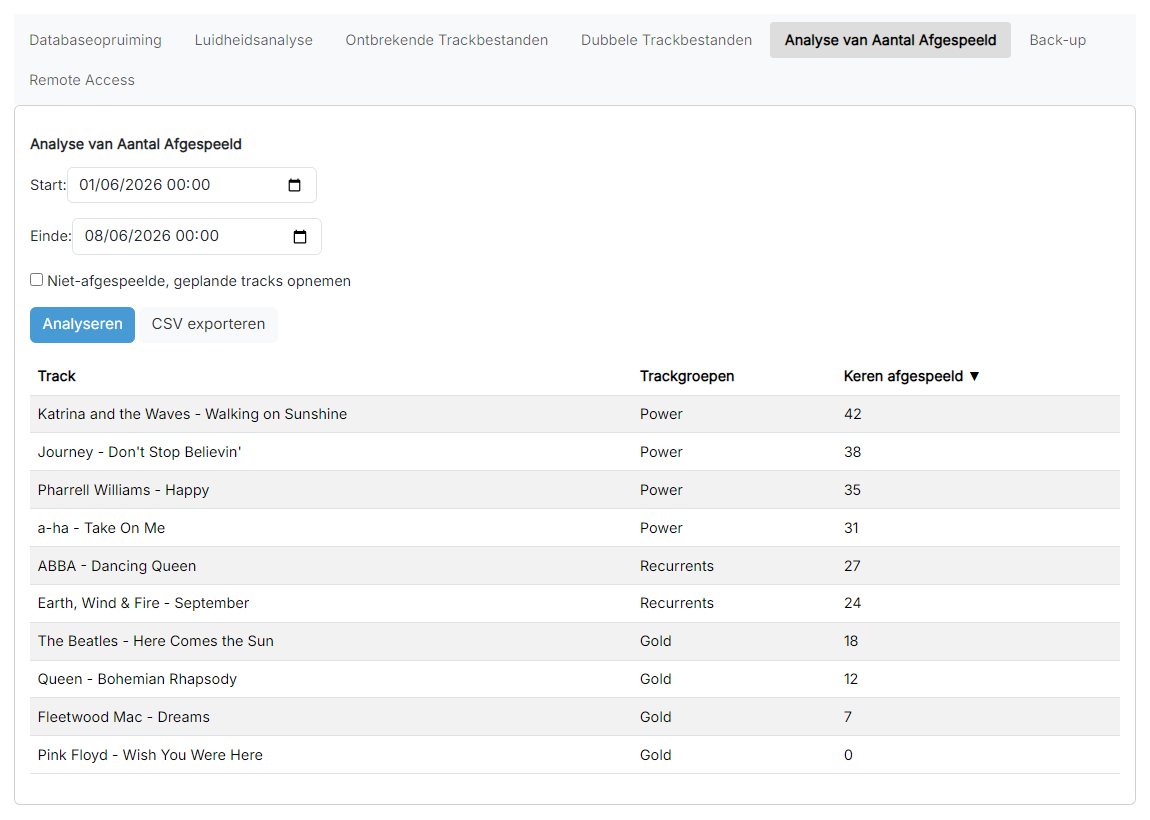Open the Back-up tab
1150x820 pixels.
[1058, 40]
